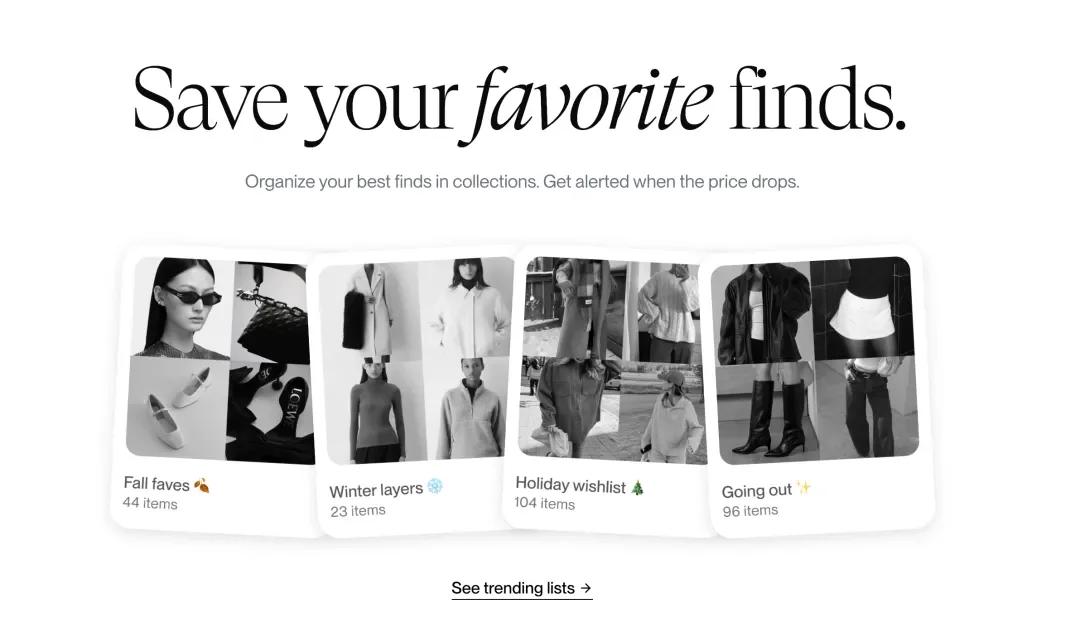
Task: Click the sparkles emoji beside Going out
Action: click(x=803, y=488)
